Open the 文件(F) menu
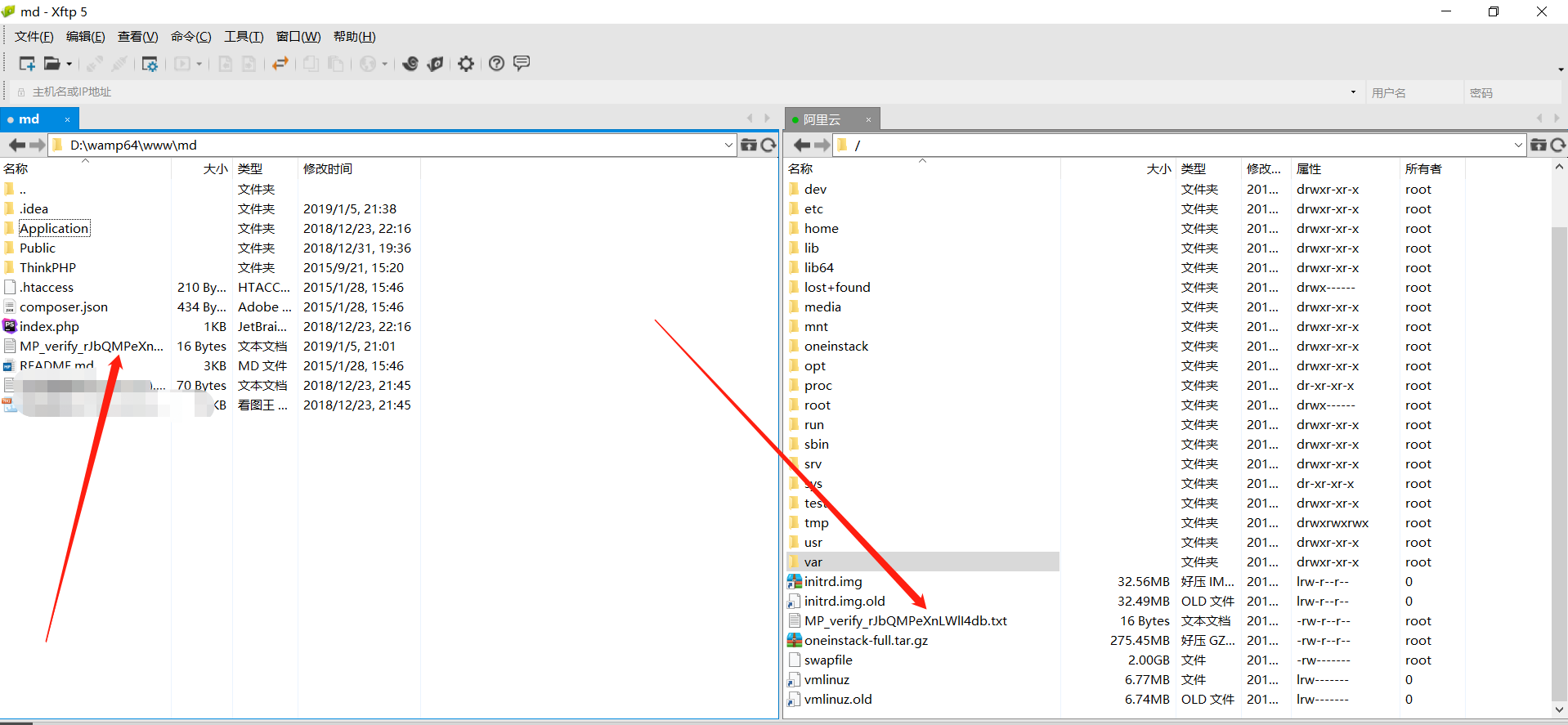The width and height of the screenshot is (1568, 725). (34, 37)
